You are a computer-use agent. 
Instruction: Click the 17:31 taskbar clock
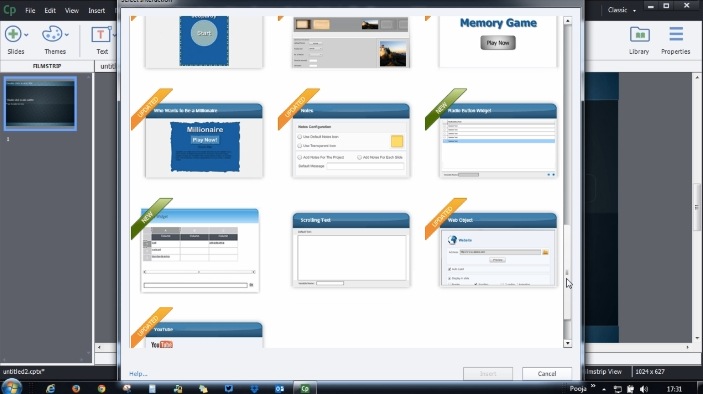(674, 389)
